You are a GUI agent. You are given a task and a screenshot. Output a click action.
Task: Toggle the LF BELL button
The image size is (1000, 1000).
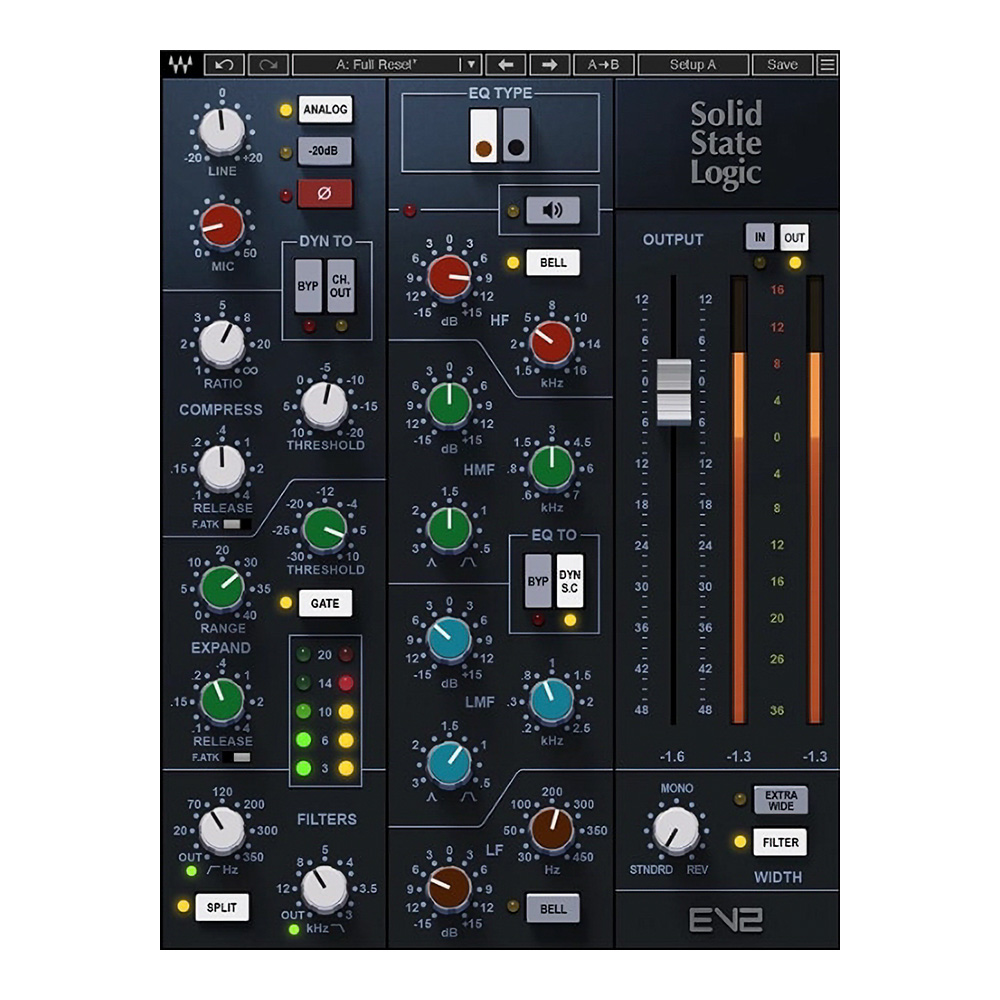tap(553, 909)
